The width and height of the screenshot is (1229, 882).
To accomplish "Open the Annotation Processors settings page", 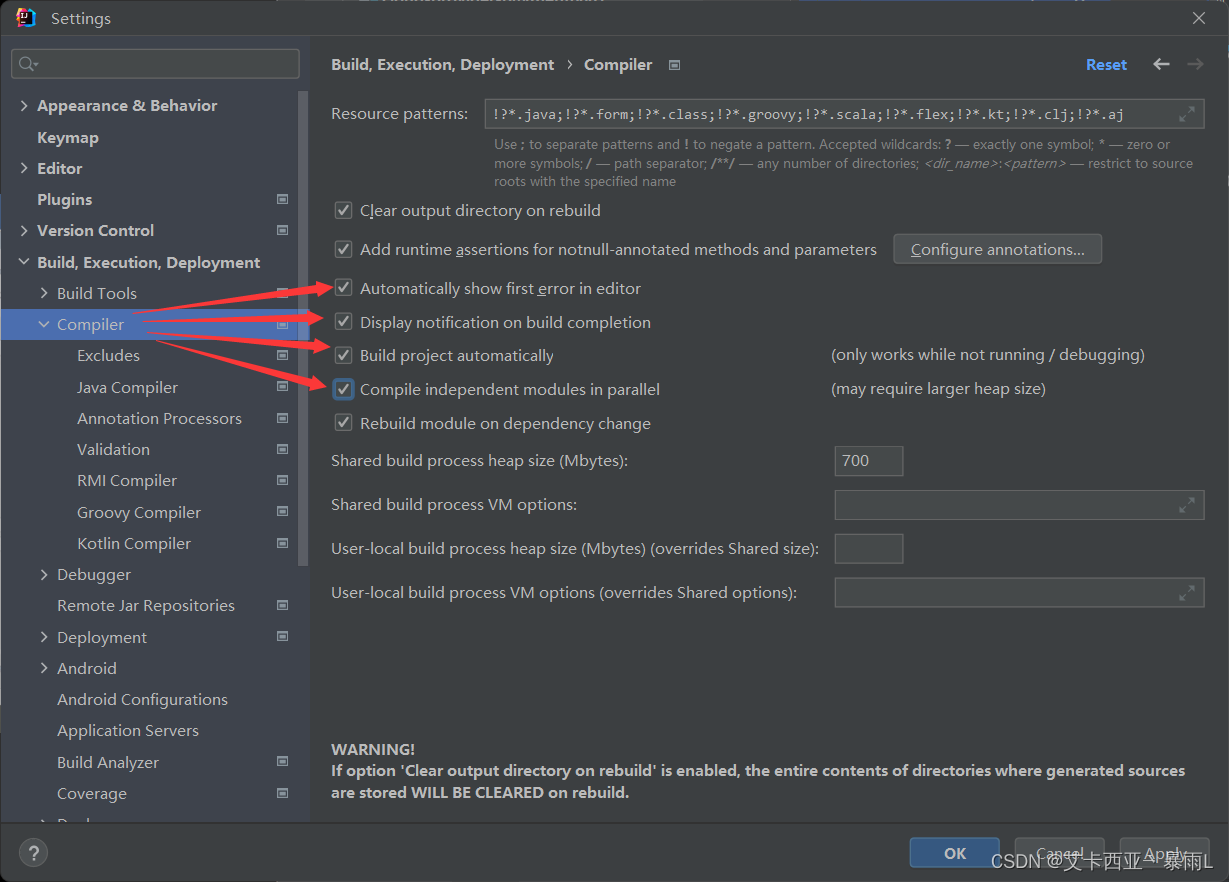I will [x=160, y=418].
